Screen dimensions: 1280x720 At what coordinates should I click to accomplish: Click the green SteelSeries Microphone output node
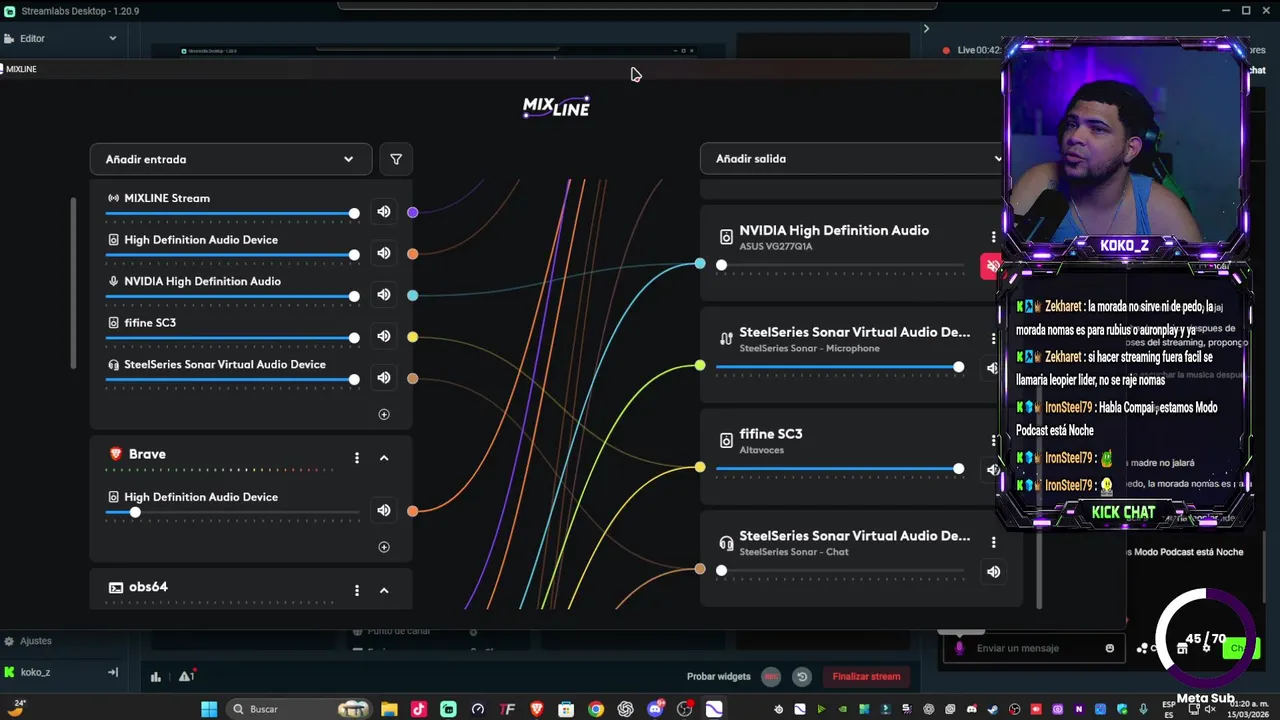[700, 366]
